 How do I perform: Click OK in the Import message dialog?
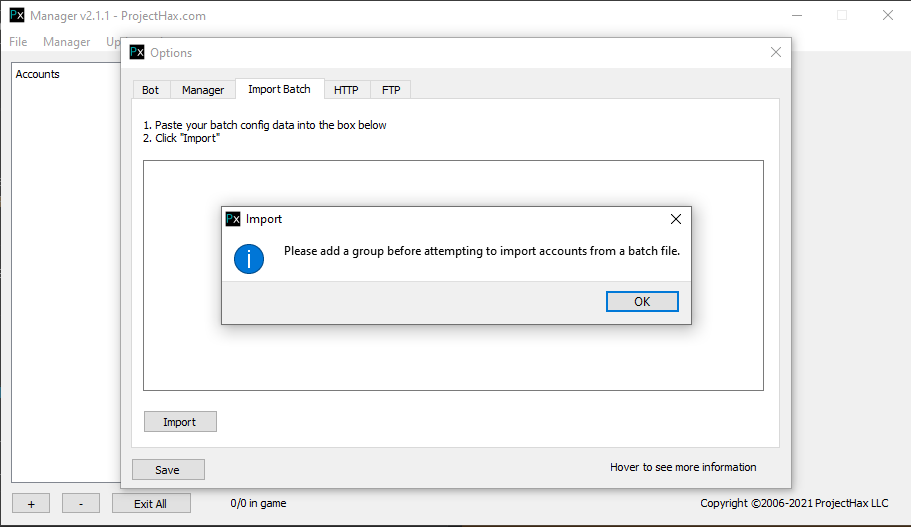point(642,301)
